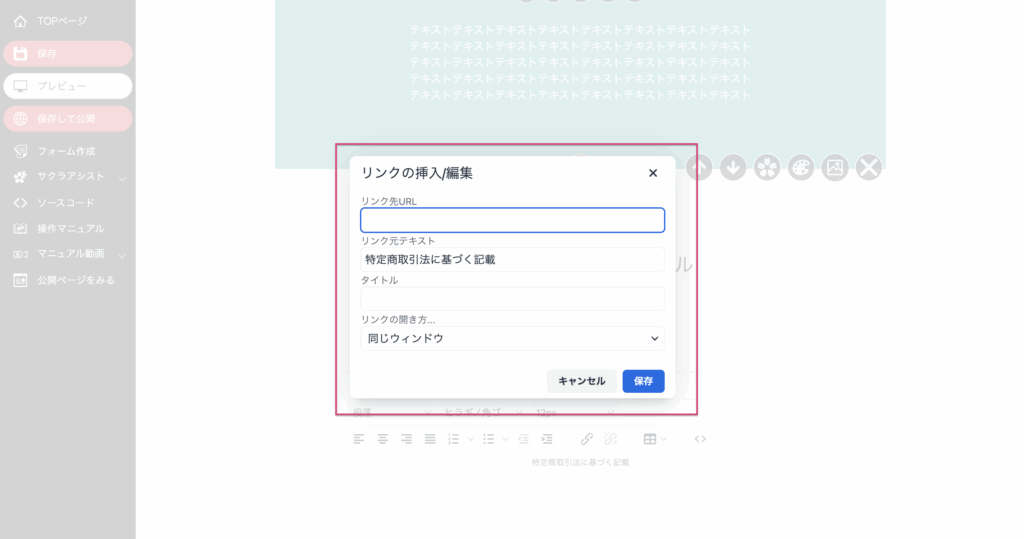Delete block with the round X icon
This screenshot has height=539, width=1024.
pos(869,168)
